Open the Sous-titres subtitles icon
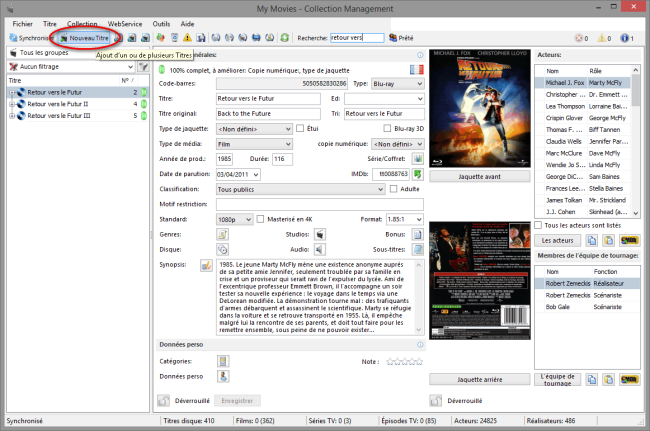The image size is (650, 431). tap(417, 249)
